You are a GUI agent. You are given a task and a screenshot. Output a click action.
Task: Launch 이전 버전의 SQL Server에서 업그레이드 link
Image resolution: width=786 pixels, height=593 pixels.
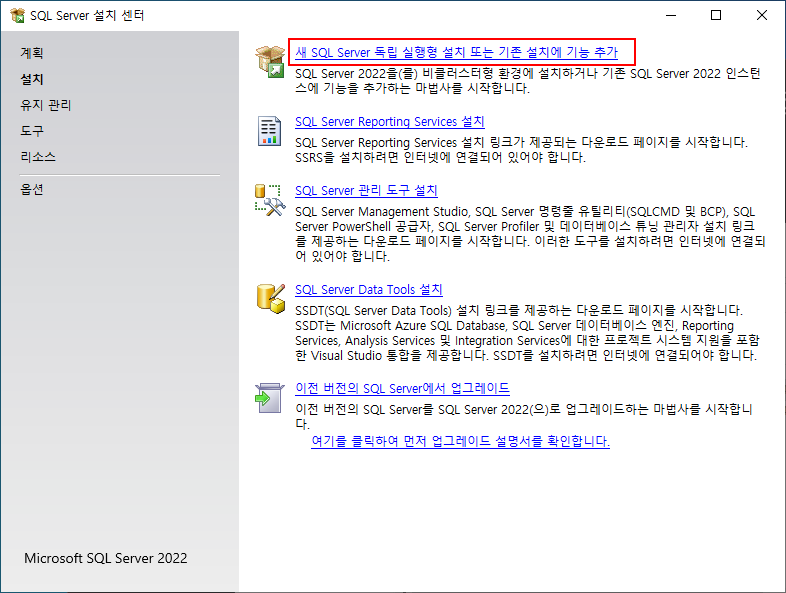click(x=402, y=388)
